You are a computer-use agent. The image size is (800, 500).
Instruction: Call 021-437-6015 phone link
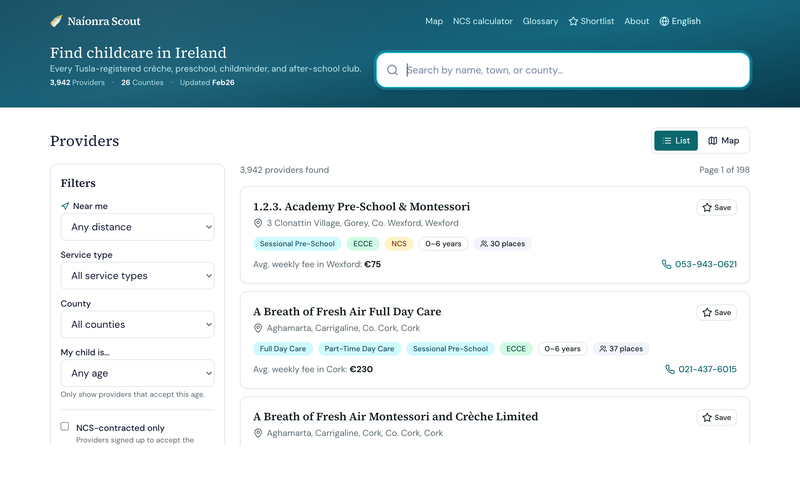[x=701, y=369]
